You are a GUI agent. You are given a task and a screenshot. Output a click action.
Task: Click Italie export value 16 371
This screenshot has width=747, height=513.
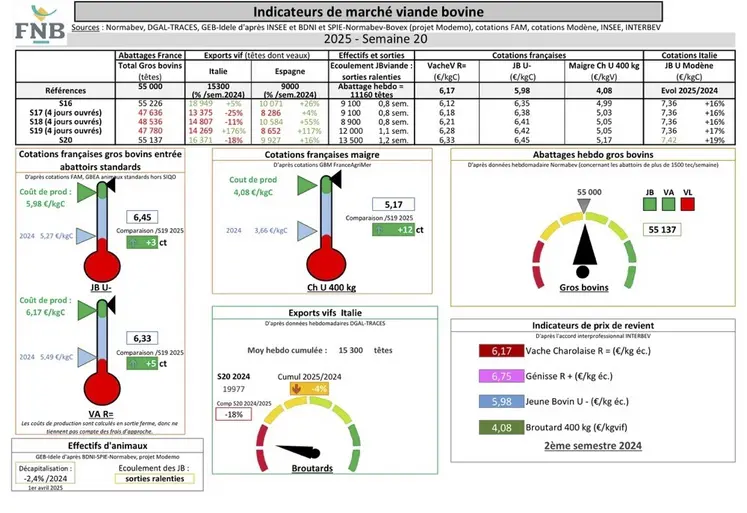tap(200, 140)
